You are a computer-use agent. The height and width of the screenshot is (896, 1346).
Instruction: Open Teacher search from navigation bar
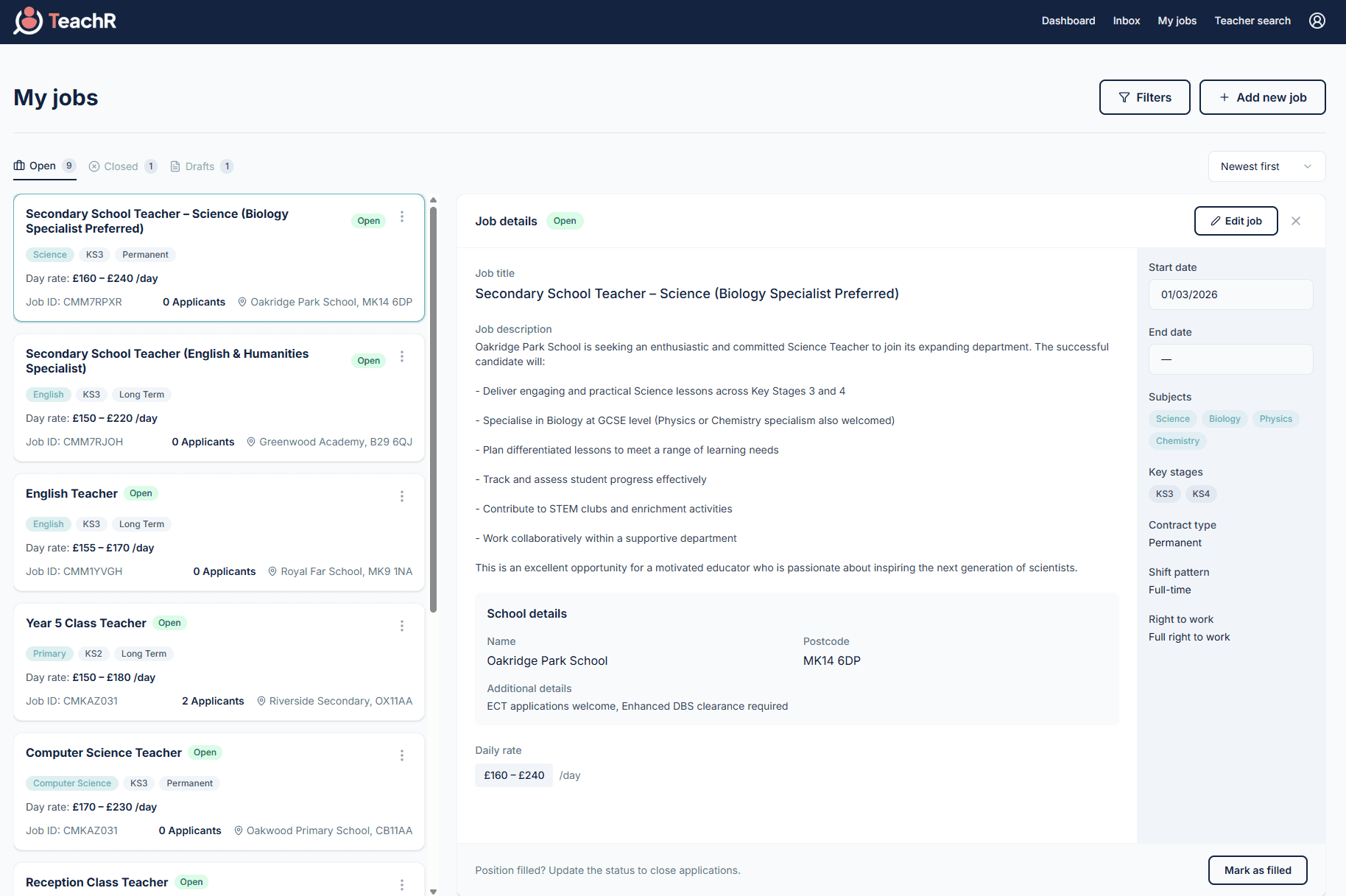pos(1252,21)
